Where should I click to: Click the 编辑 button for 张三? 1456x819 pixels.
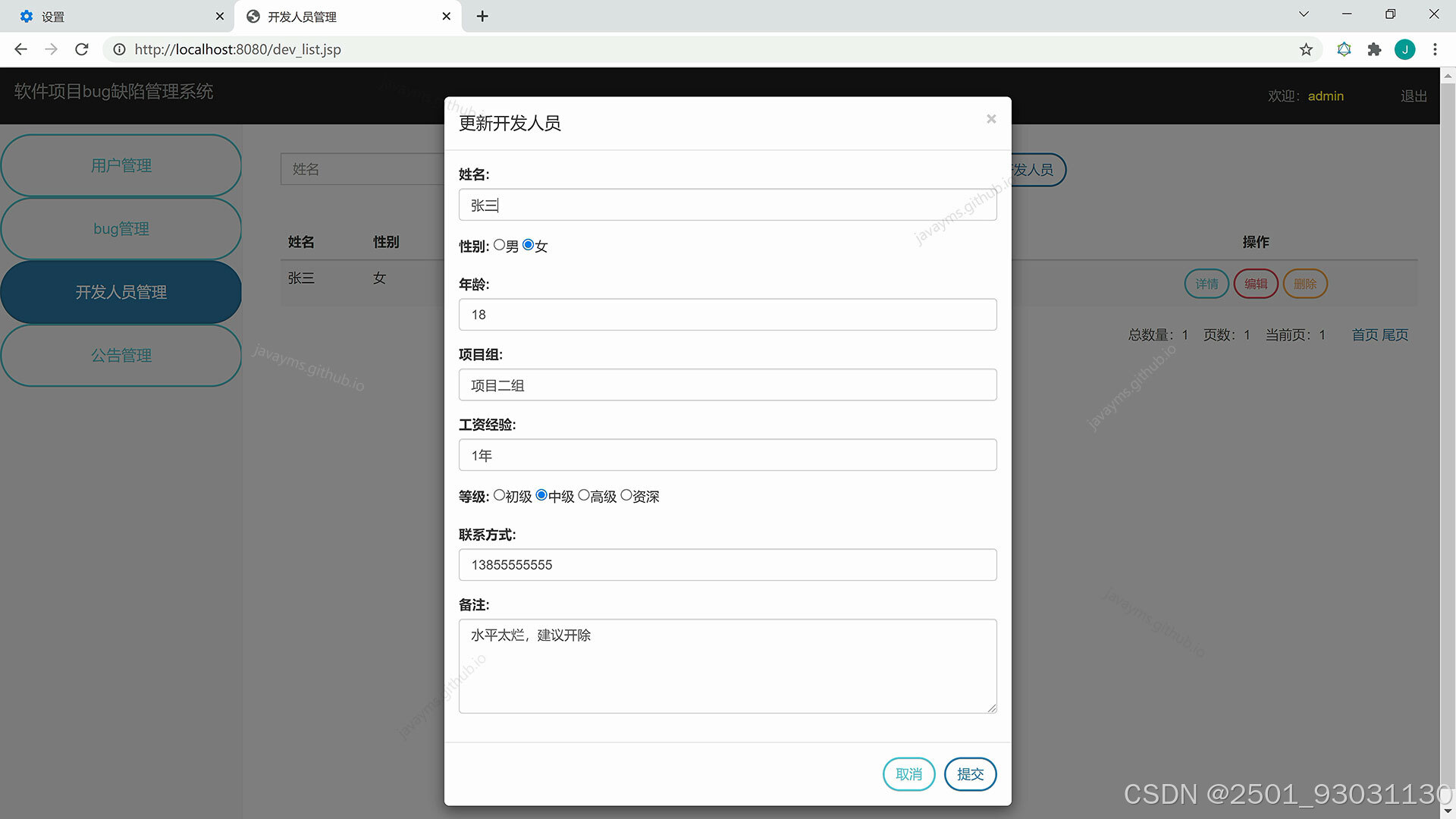click(x=1256, y=284)
